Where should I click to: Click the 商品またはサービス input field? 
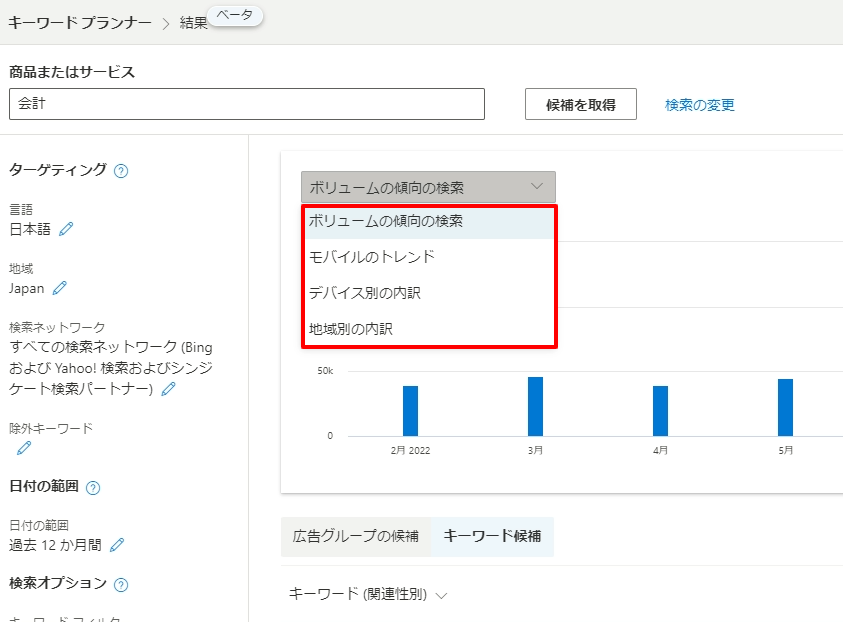tap(246, 104)
